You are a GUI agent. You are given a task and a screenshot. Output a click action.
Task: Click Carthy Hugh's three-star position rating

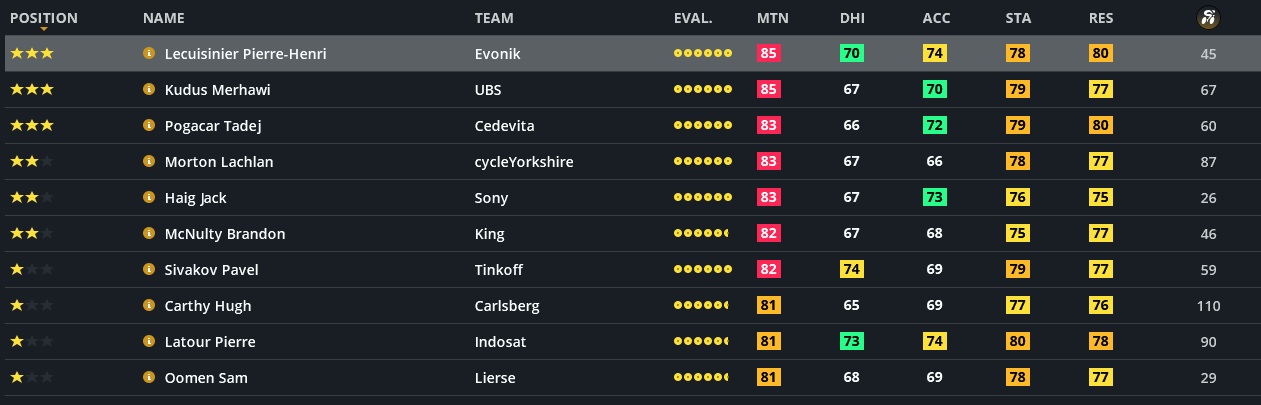pyautogui.click(x=31, y=306)
